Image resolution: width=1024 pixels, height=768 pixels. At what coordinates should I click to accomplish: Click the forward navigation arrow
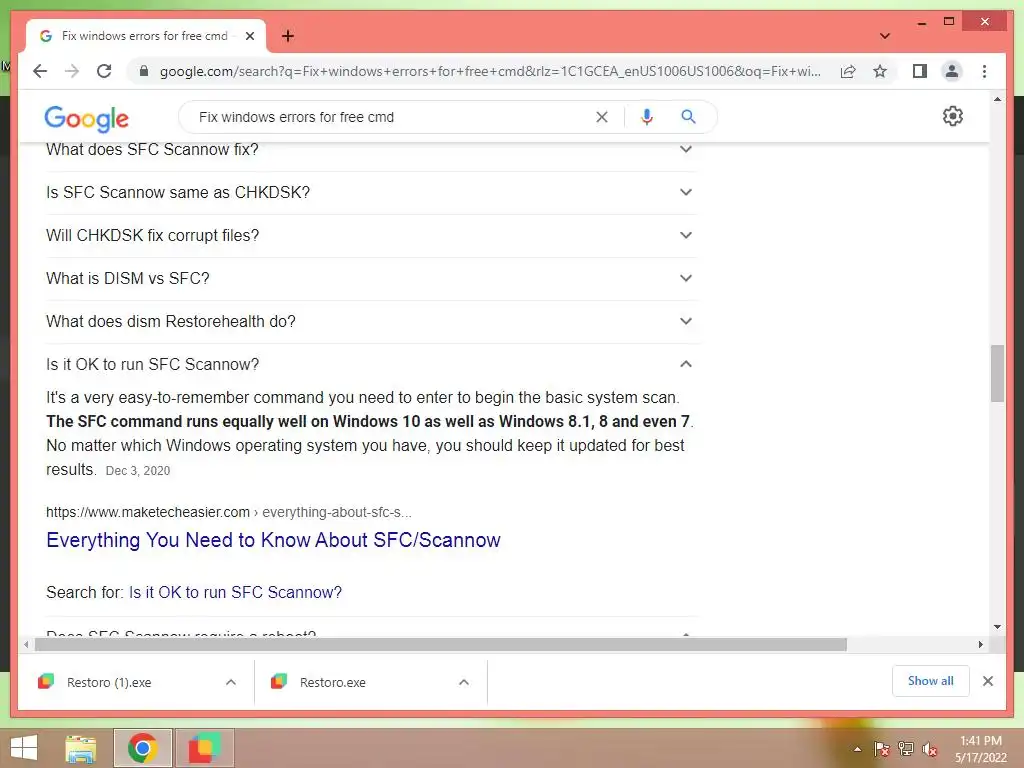tap(72, 71)
